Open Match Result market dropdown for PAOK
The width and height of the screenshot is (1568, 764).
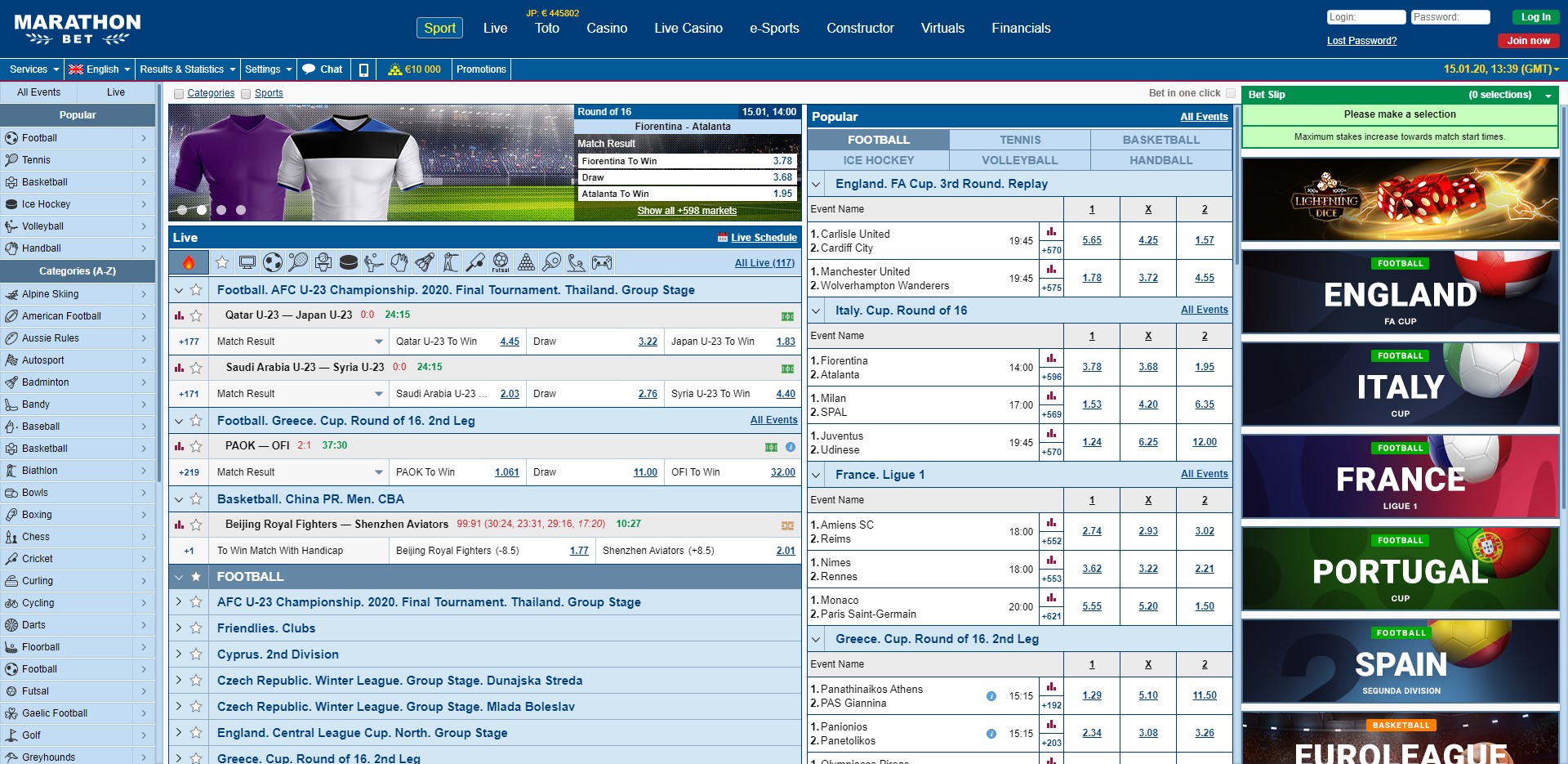[x=379, y=472]
